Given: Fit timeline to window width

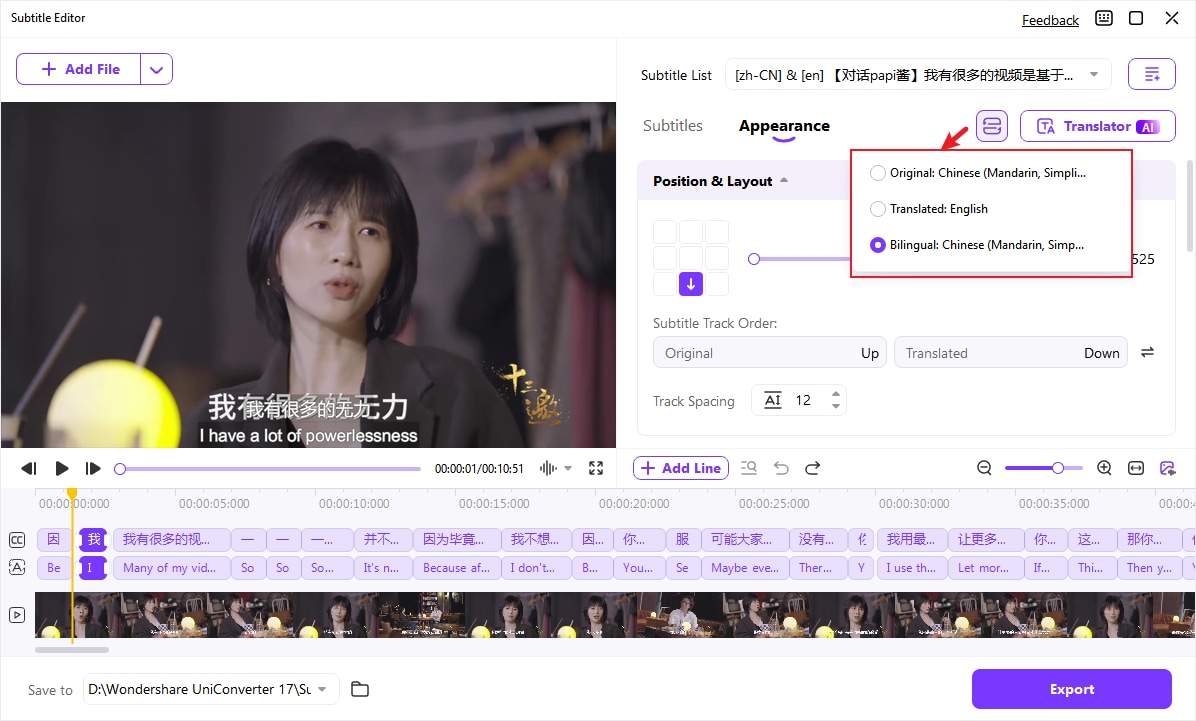Looking at the screenshot, I should (1136, 468).
